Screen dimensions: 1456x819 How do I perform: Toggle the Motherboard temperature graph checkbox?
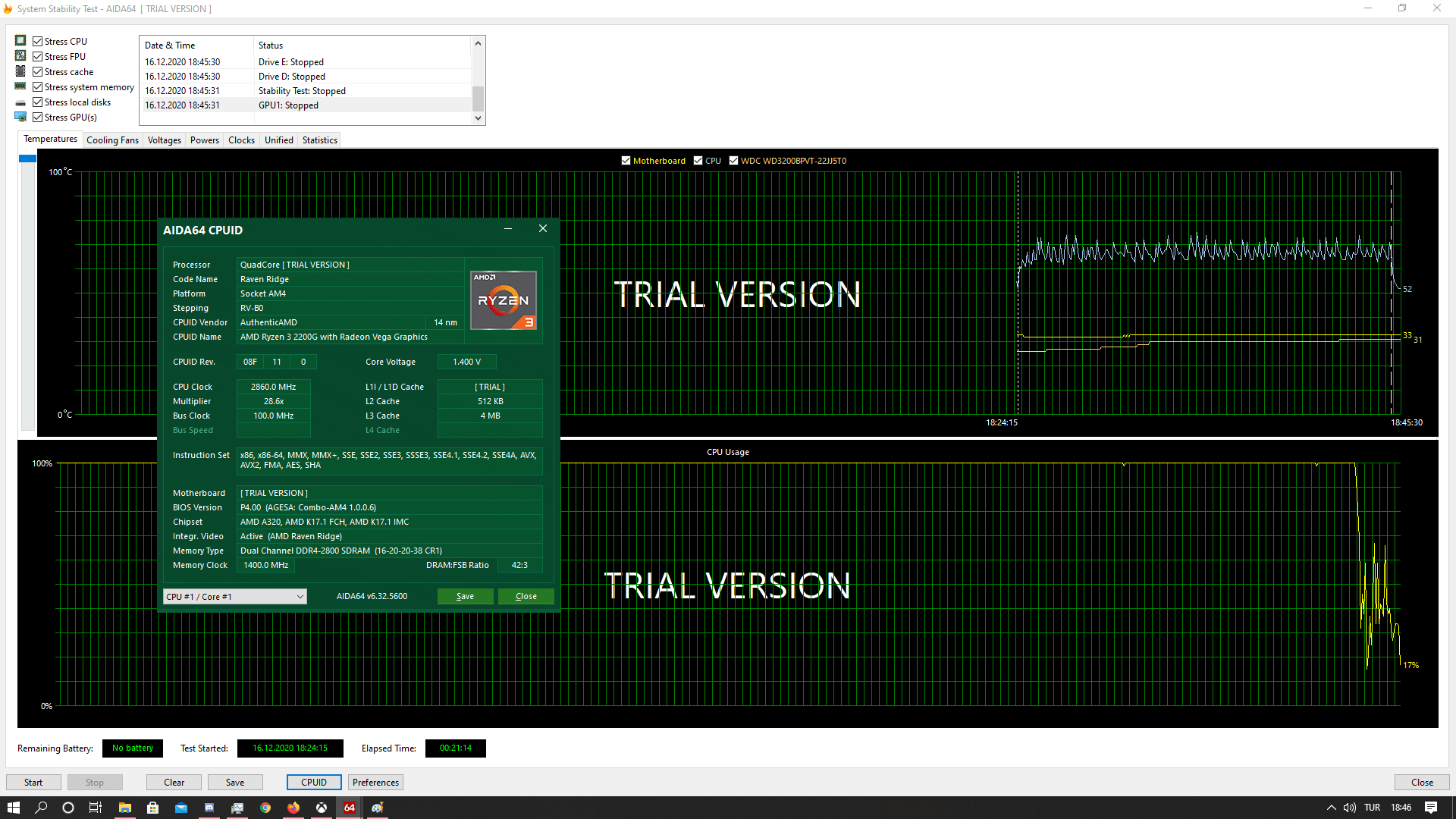(x=626, y=161)
